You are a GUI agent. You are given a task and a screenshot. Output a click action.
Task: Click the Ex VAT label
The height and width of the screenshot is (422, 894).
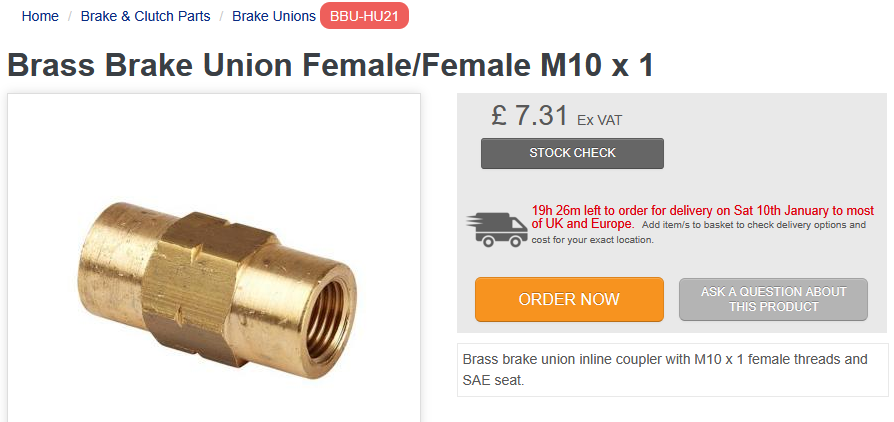[599, 120]
